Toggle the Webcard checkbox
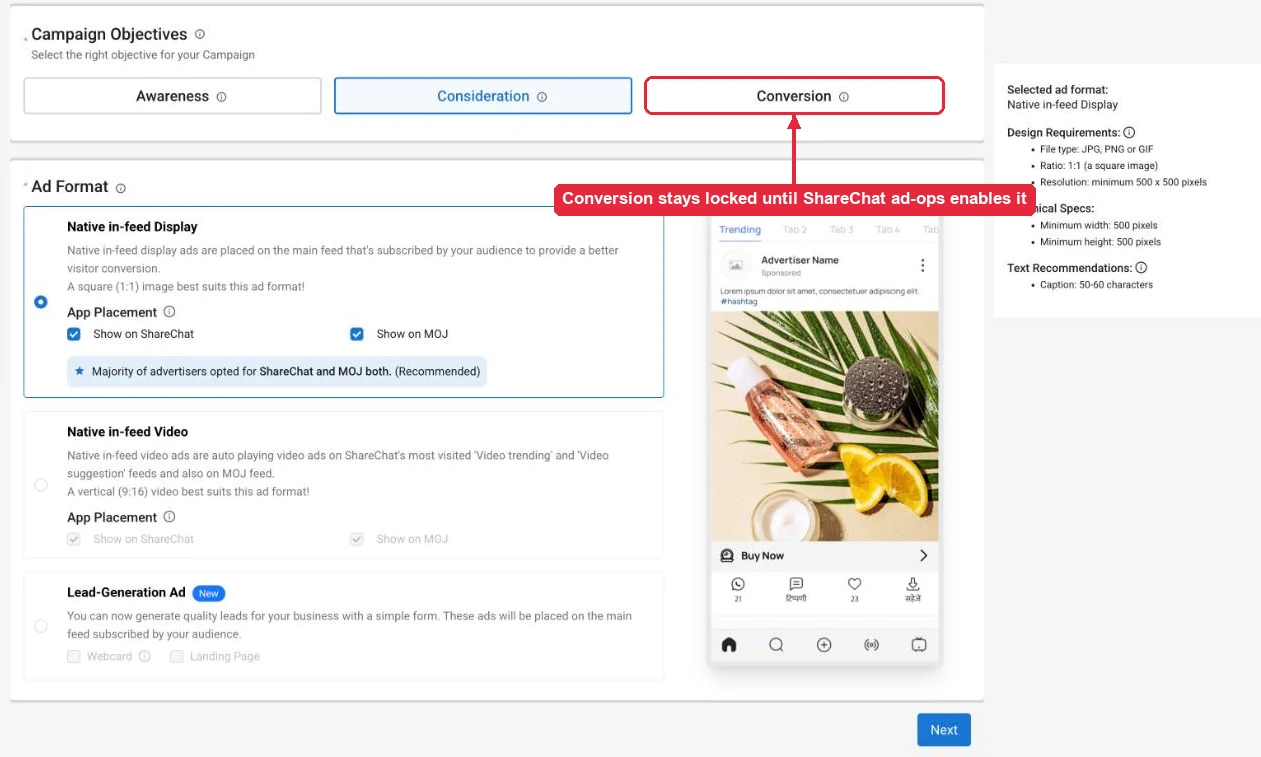The width and height of the screenshot is (1261, 757). pyautogui.click(x=74, y=657)
